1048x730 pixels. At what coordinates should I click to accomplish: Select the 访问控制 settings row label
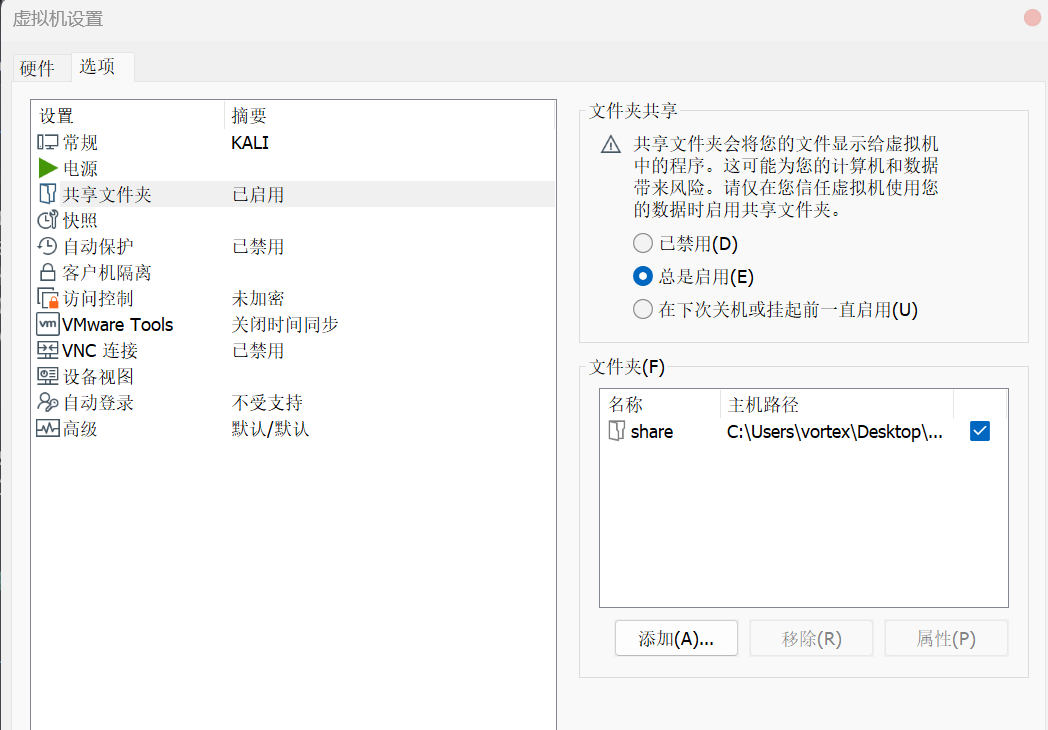pos(98,299)
